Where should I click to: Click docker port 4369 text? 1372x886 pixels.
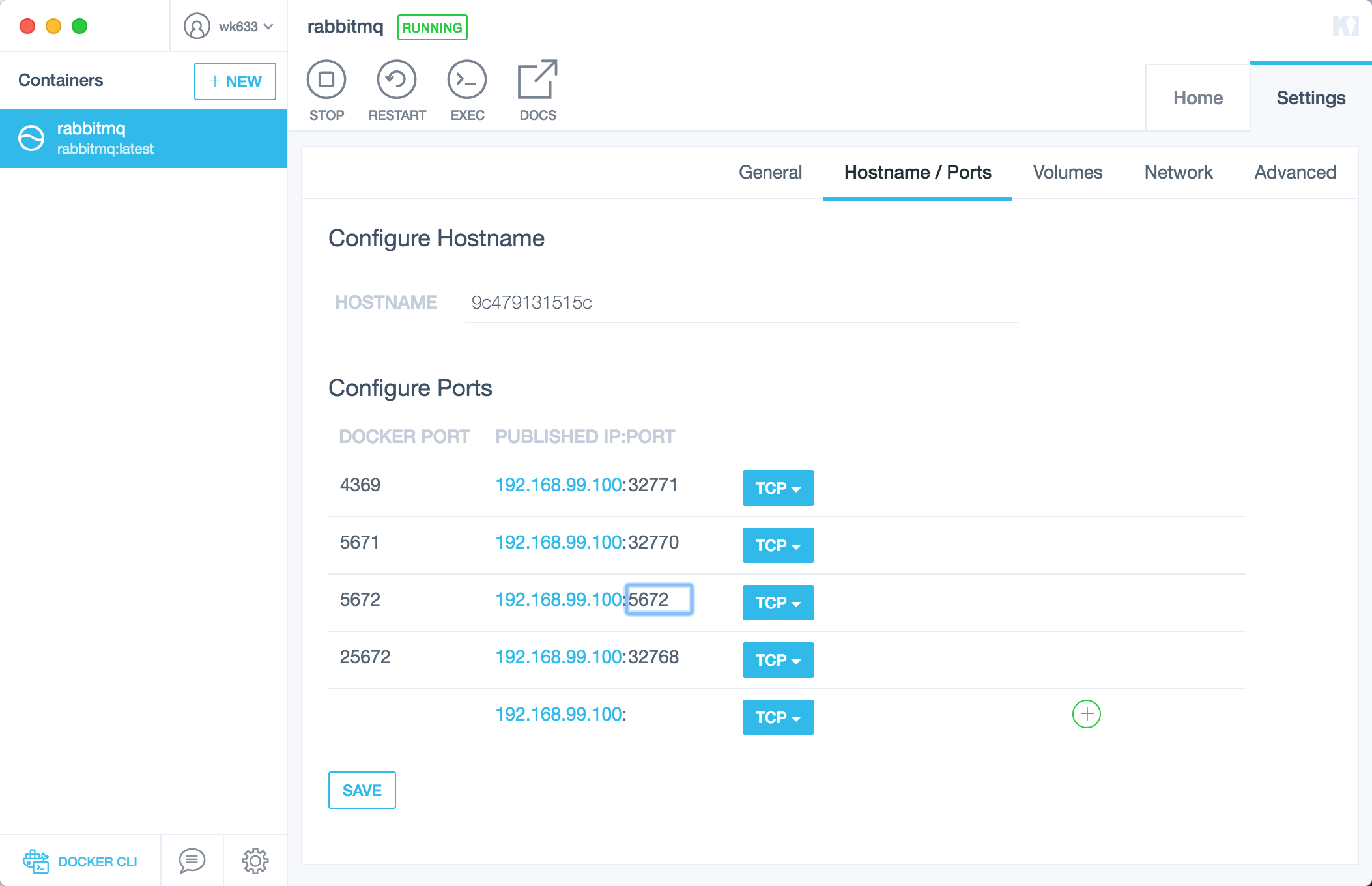[360, 485]
